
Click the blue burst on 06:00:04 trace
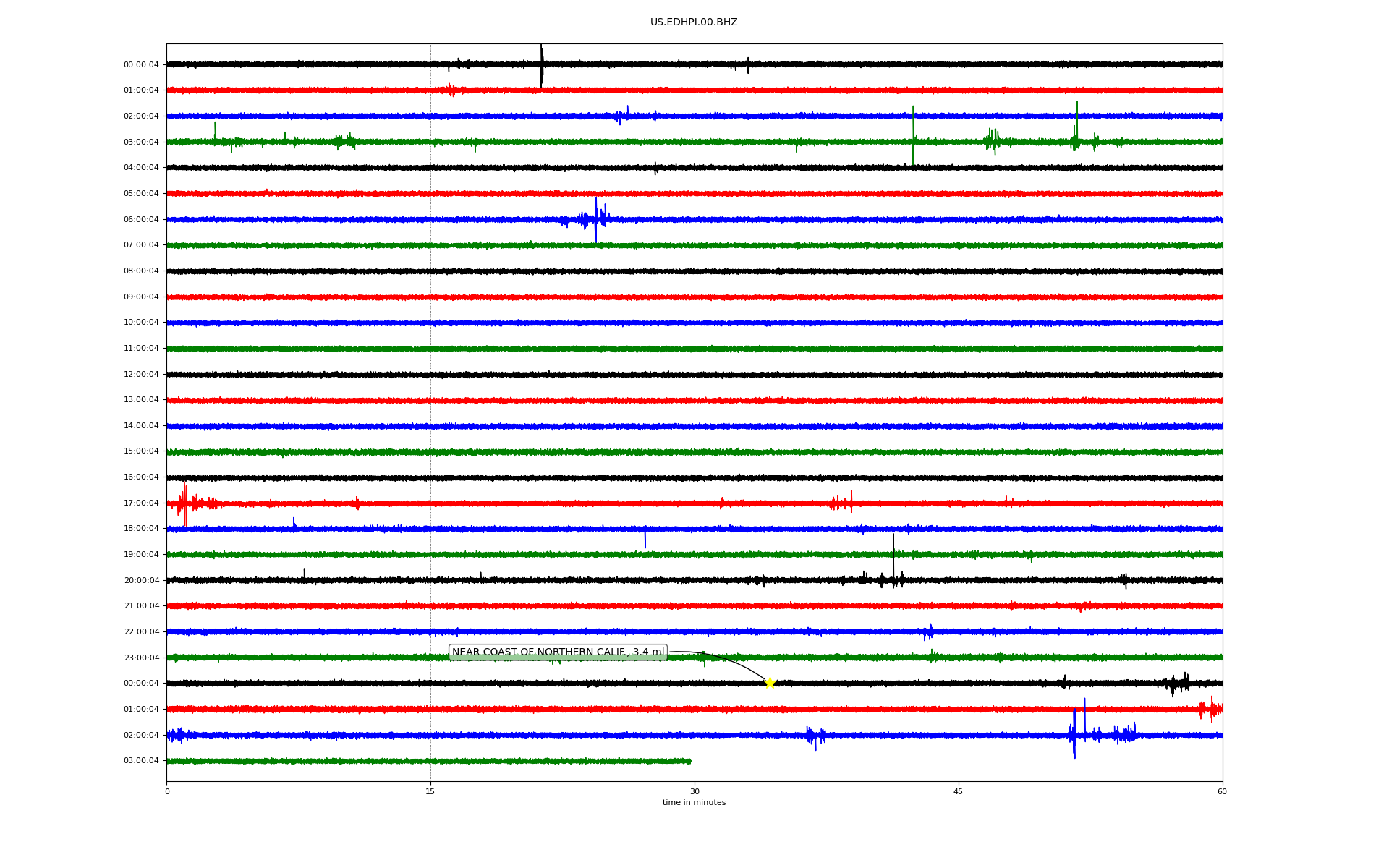coord(595,218)
